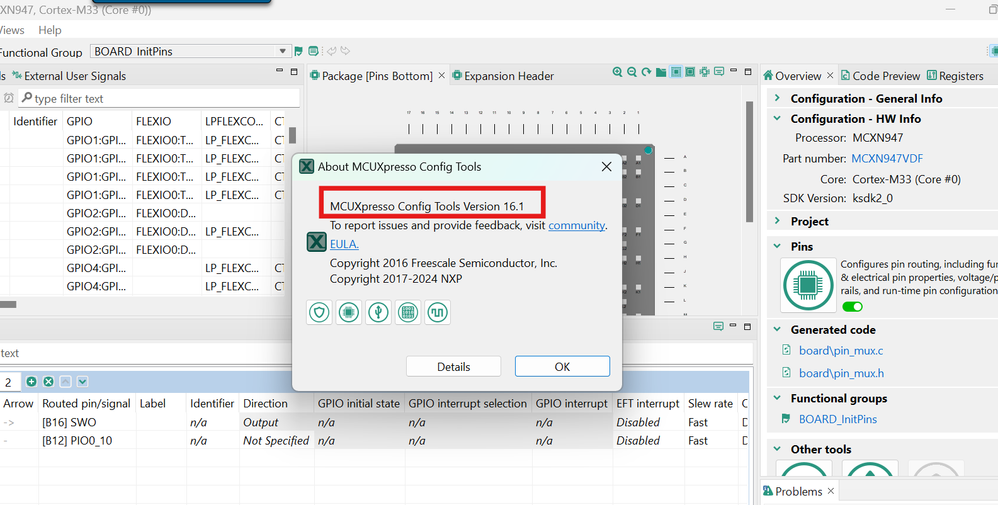Open the Functional Group BOARD_InitPins dropdown
Screen dimensions: 998x505
[x=282, y=51]
